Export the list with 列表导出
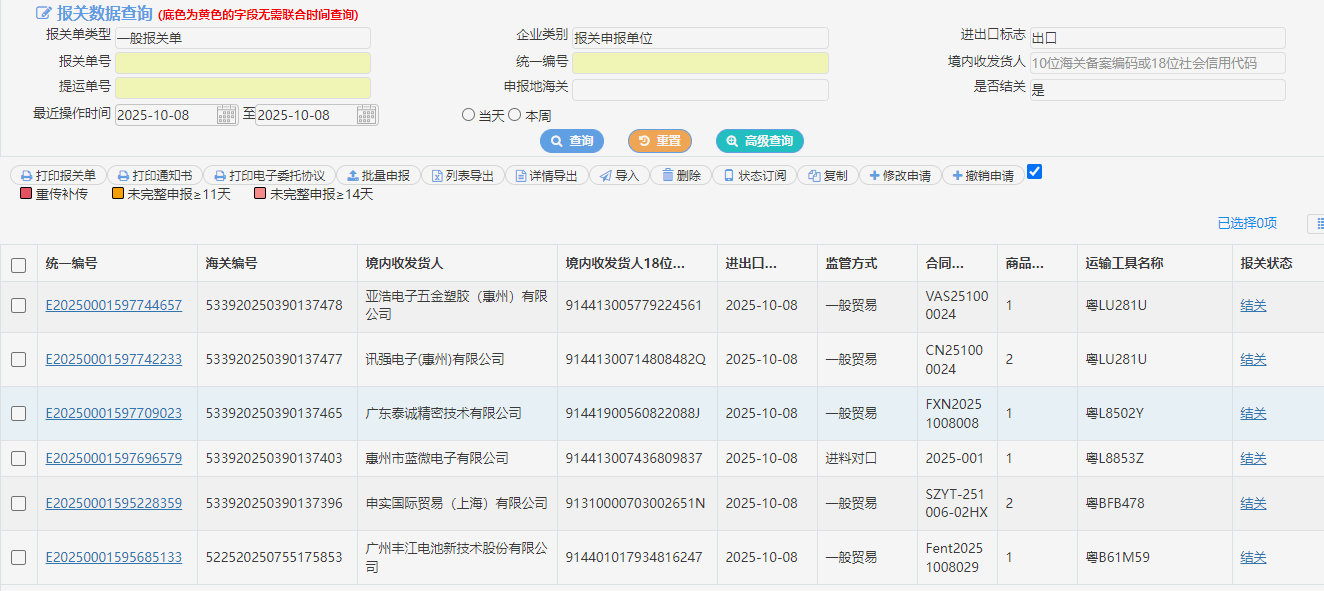 click(x=461, y=175)
